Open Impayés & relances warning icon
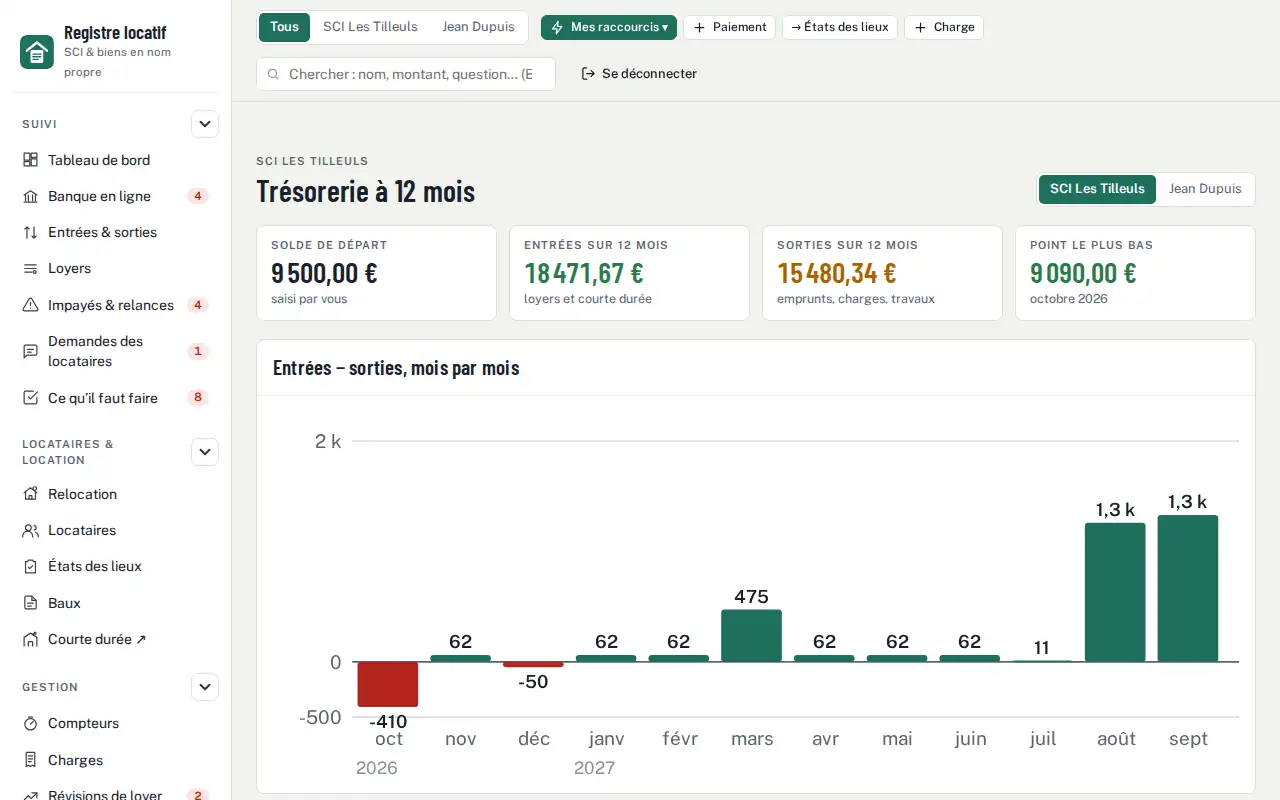Viewport: 1280px width, 800px height. (x=30, y=305)
